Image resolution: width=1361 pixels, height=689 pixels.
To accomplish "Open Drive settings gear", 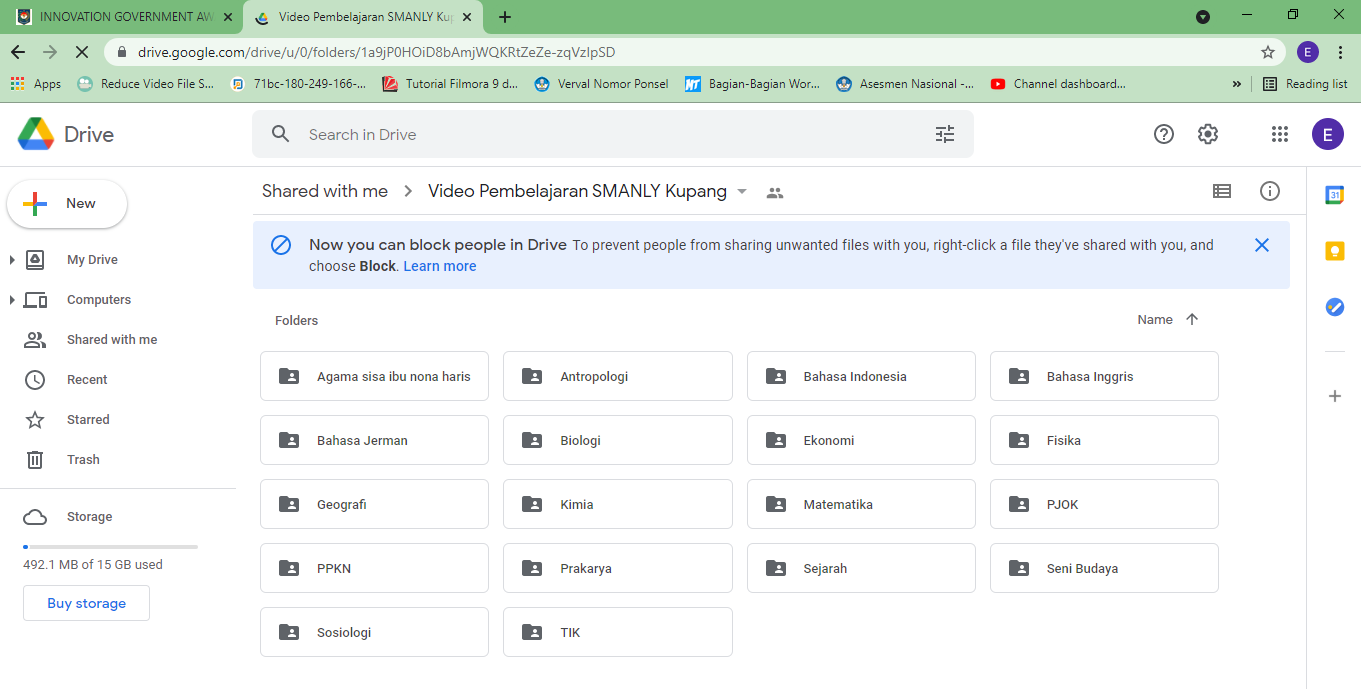I will (1208, 134).
